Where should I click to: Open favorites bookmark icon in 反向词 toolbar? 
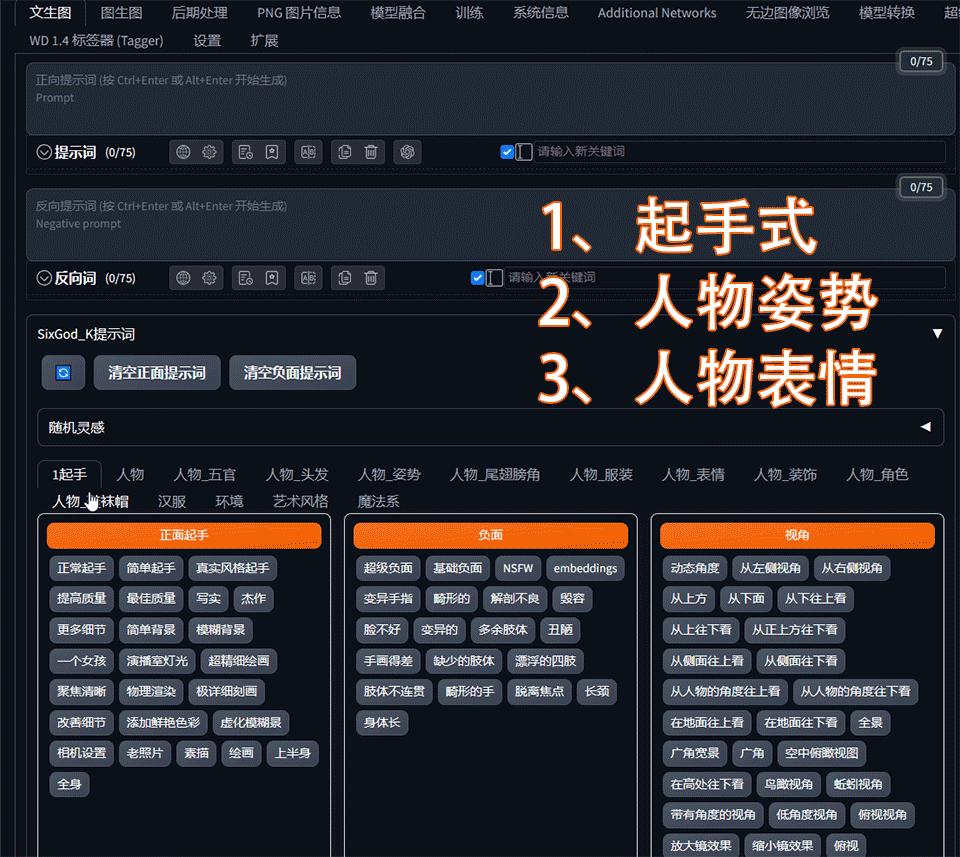tap(272, 278)
